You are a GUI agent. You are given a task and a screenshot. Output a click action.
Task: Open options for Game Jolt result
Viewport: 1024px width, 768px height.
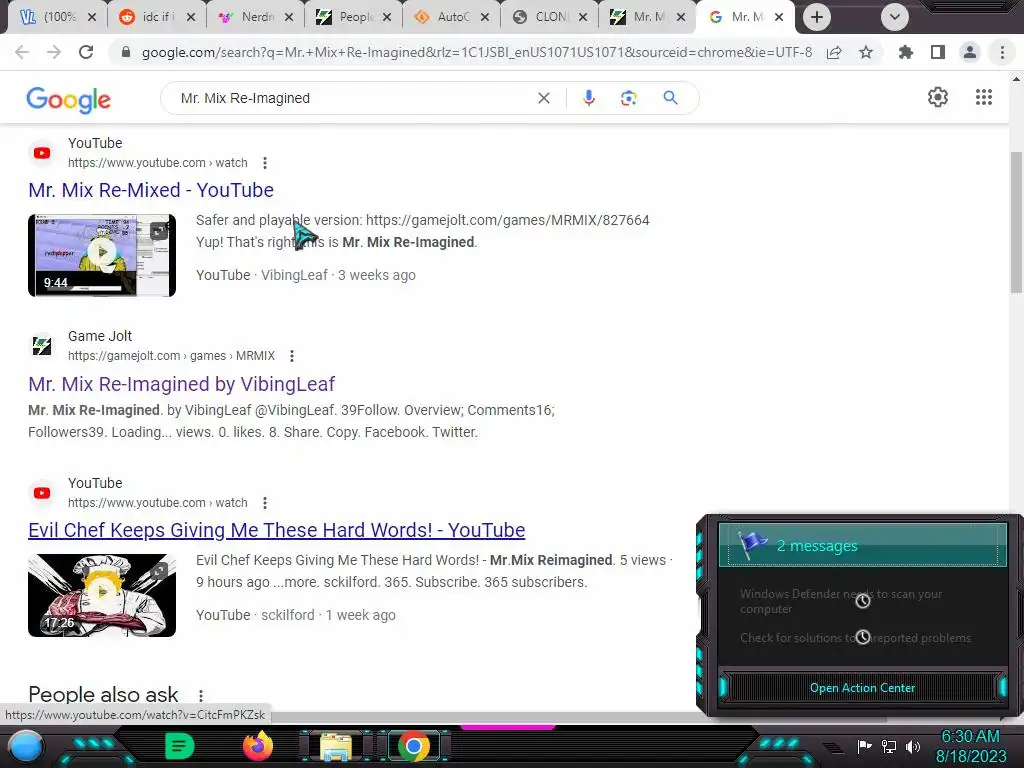click(x=292, y=356)
